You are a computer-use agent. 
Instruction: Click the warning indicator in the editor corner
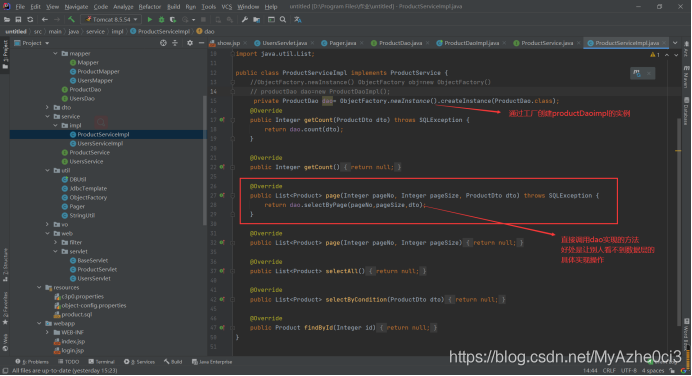654,55
